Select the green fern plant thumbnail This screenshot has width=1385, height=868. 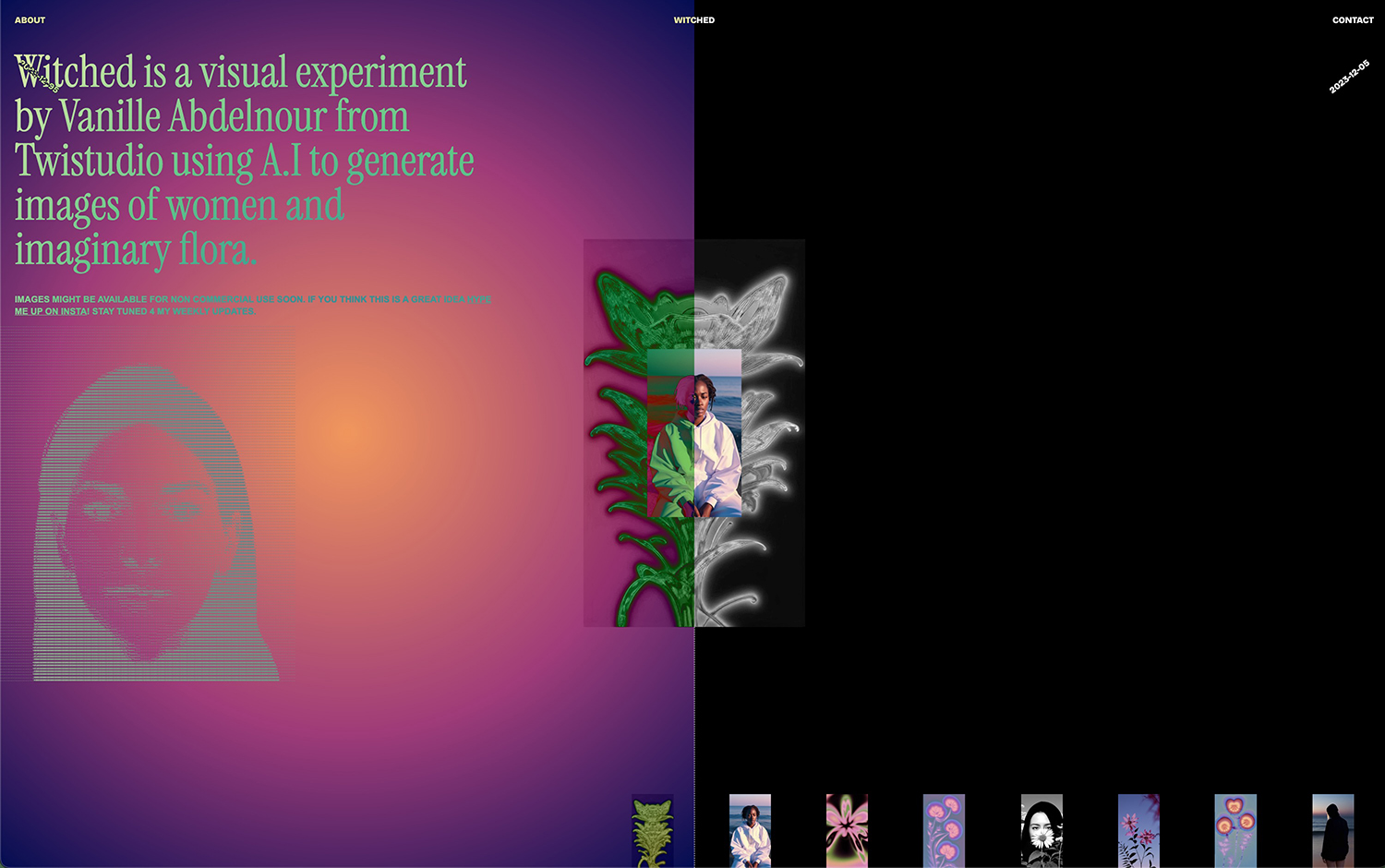652,830
